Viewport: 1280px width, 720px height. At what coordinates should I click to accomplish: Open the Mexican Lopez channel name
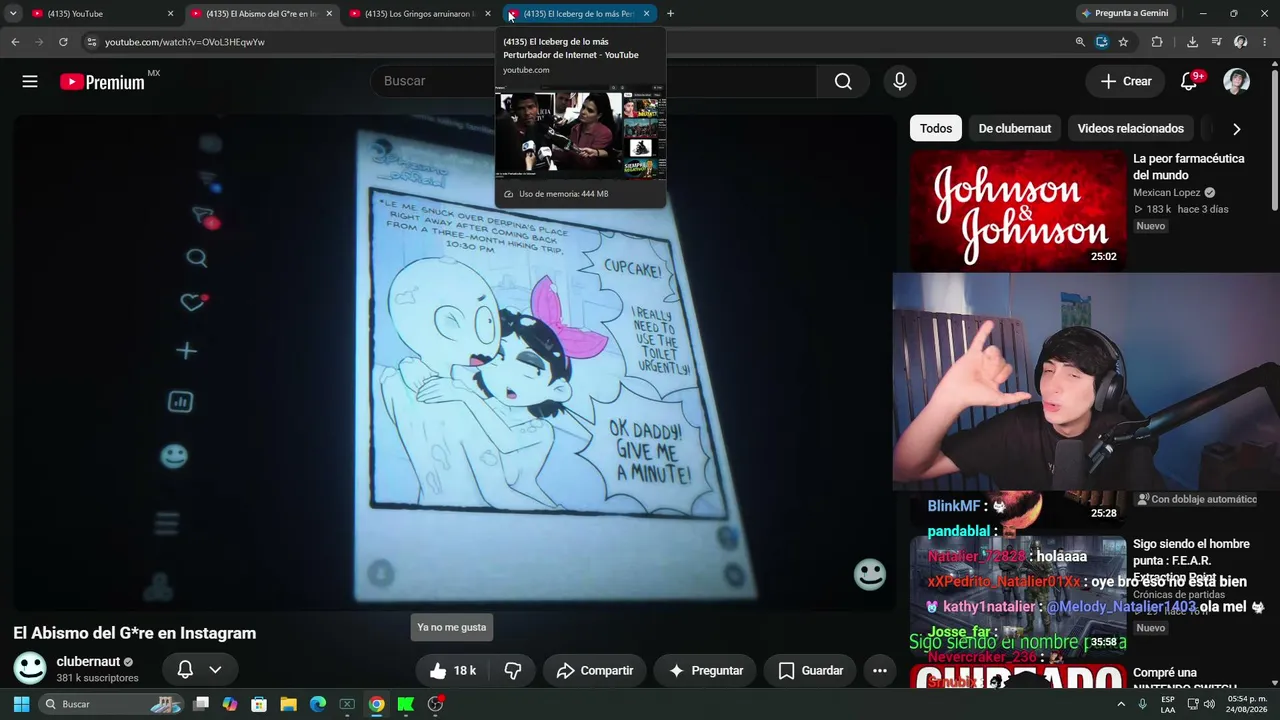click(1167, 193)
